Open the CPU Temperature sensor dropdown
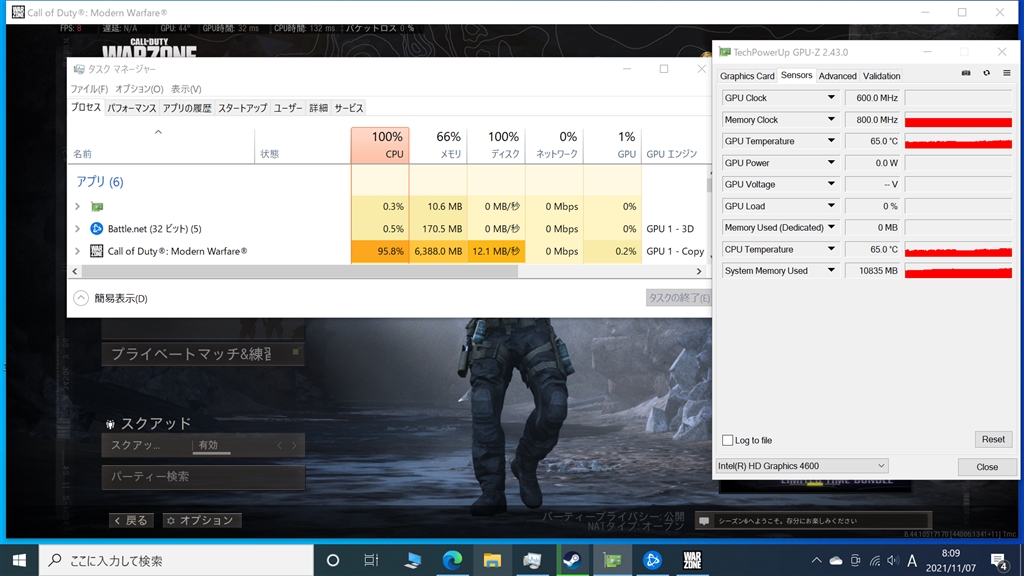 tap(831, 249)
